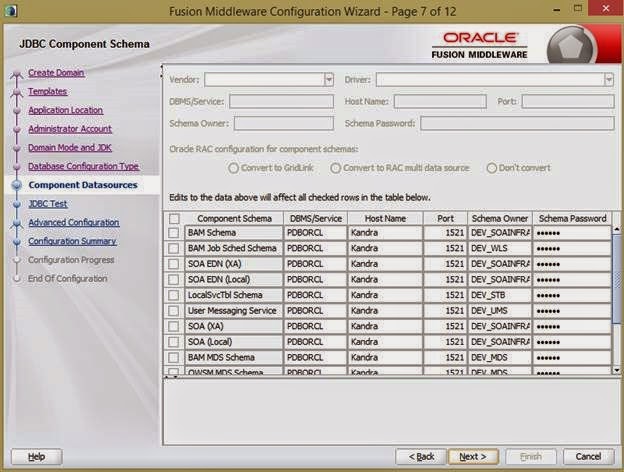Click the Host Name column header

[385, 218]
